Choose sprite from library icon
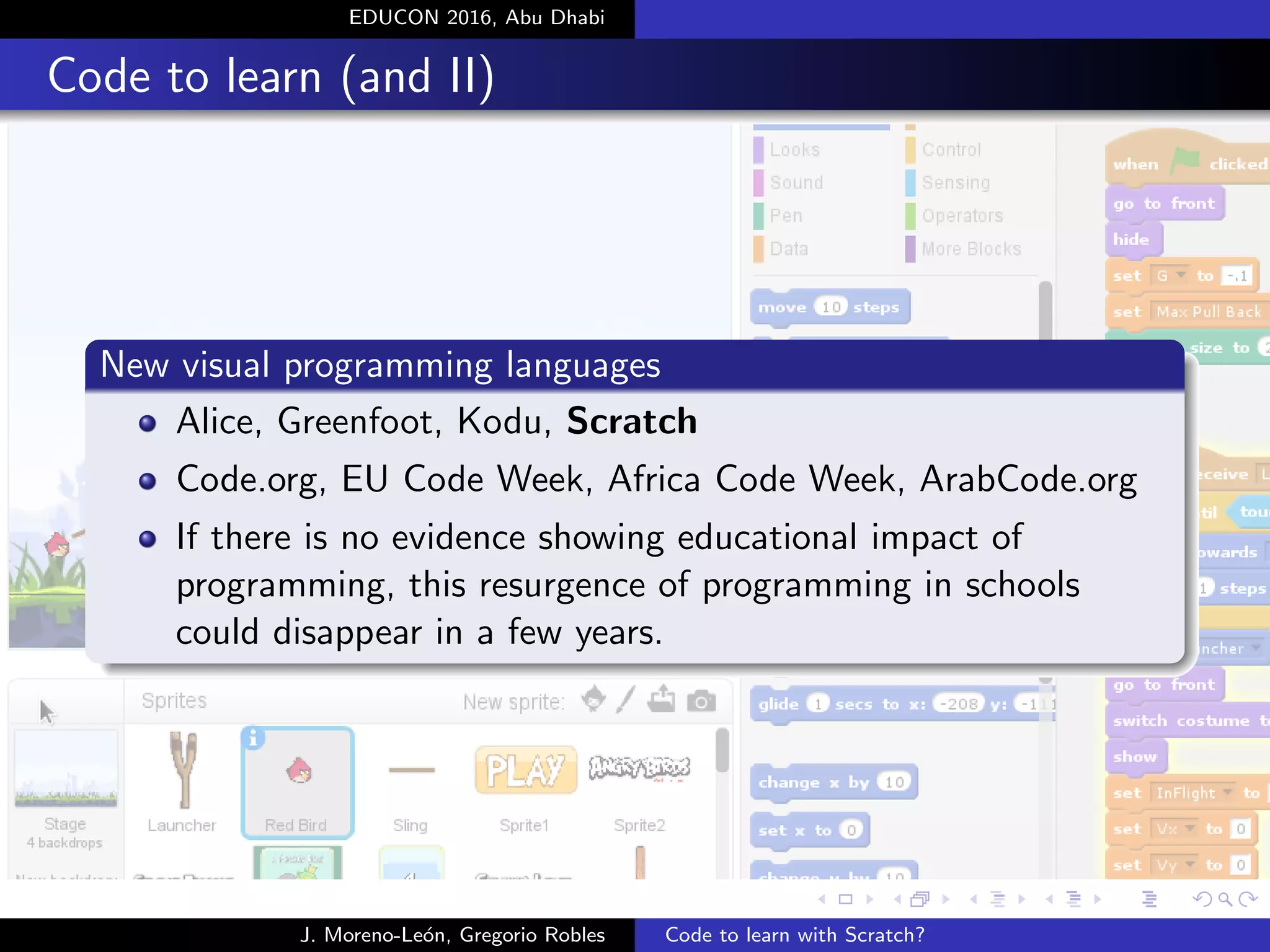1270x952 pixels. (x=593, y=700)
